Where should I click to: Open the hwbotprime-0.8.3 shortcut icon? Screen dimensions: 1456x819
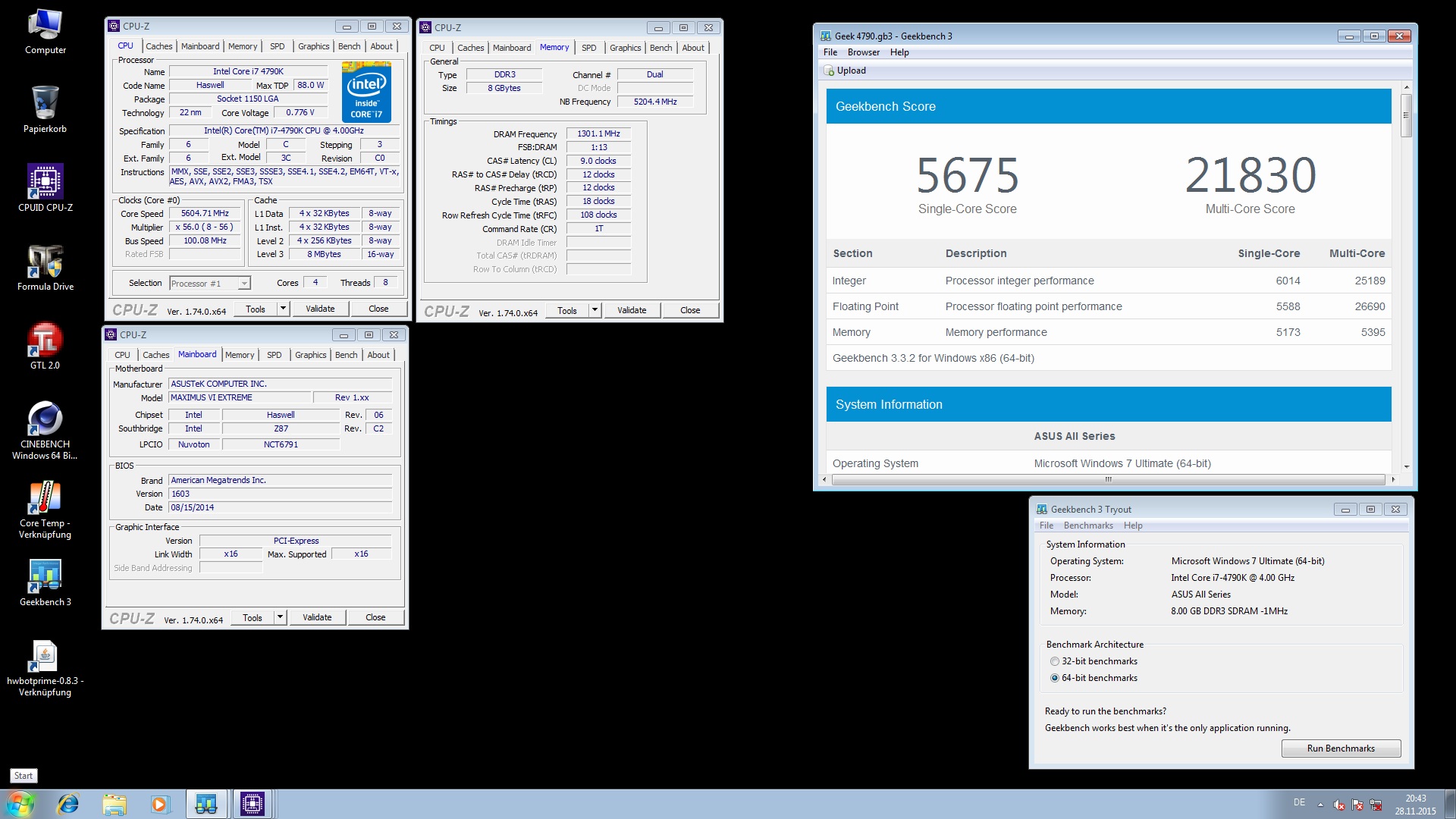coord(45,667)
